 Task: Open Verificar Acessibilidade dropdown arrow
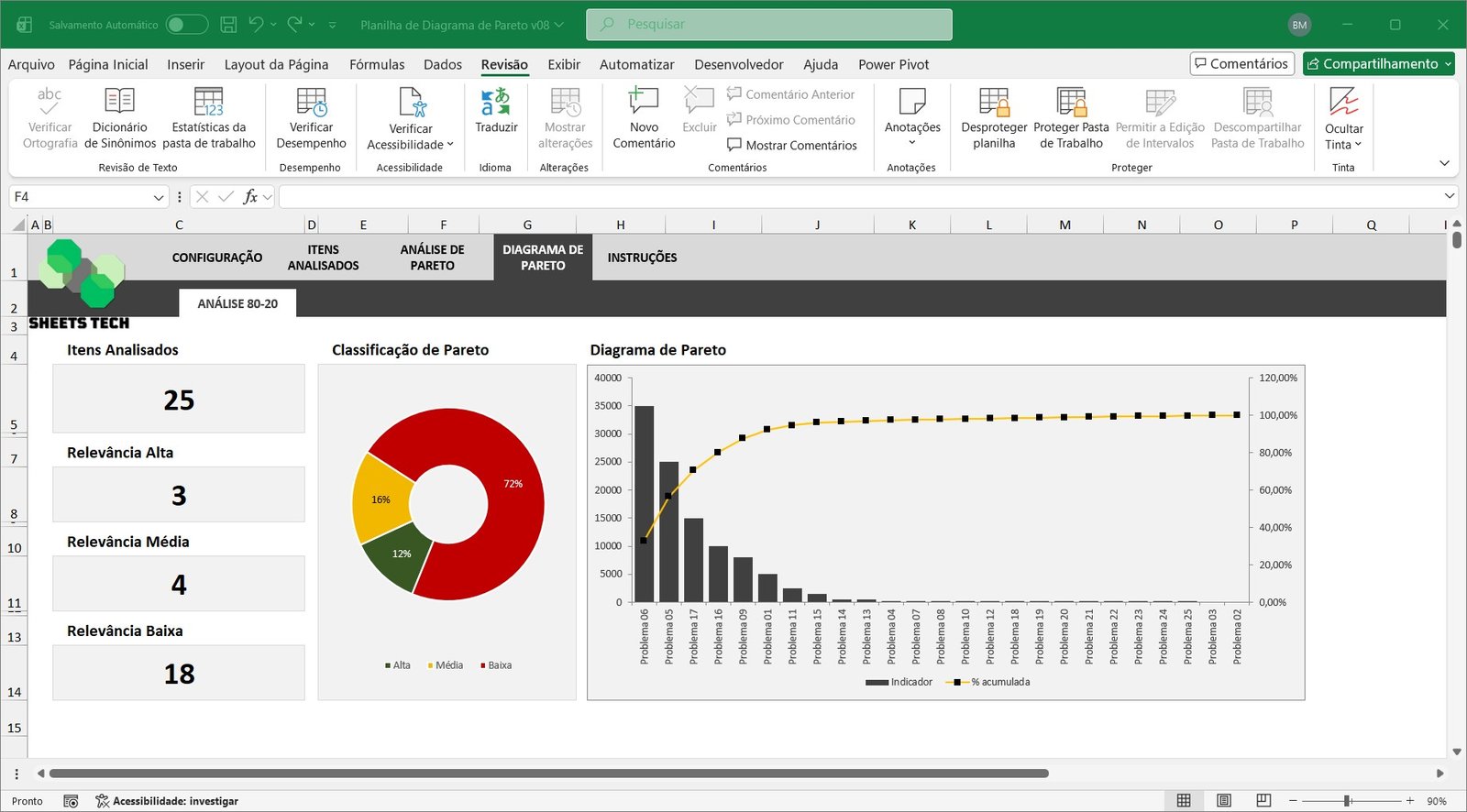click(450, 145)
